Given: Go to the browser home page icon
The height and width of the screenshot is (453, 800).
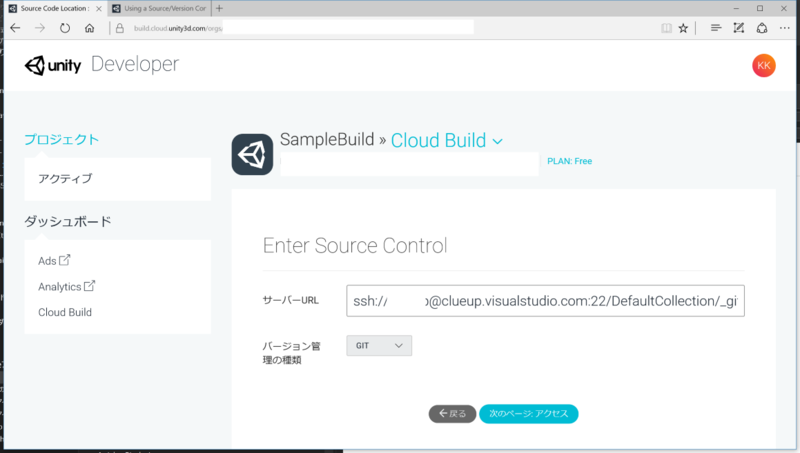Looking at the screenshot, I should 90,28.
